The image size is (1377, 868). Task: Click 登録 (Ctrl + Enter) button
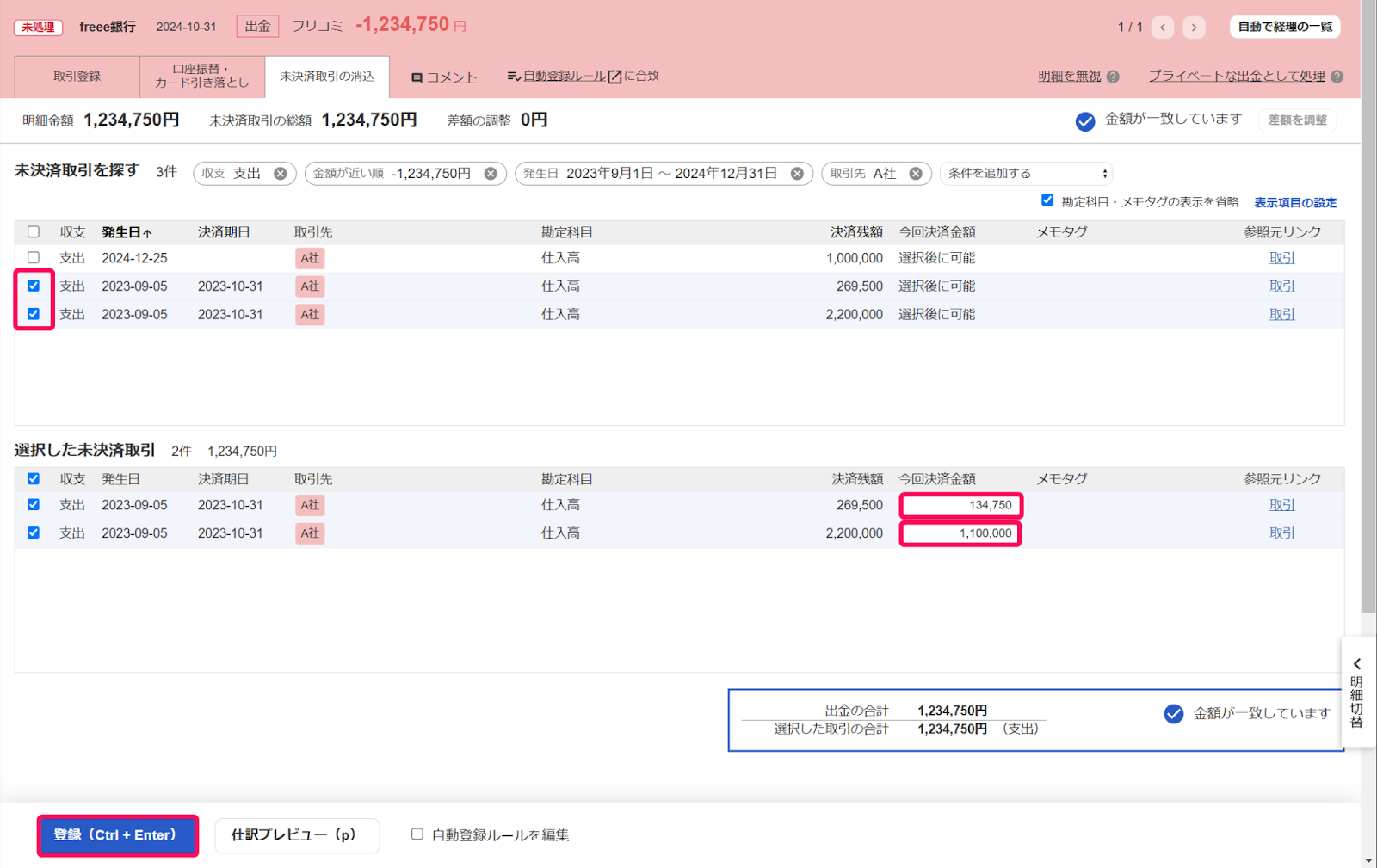(118, 835)
